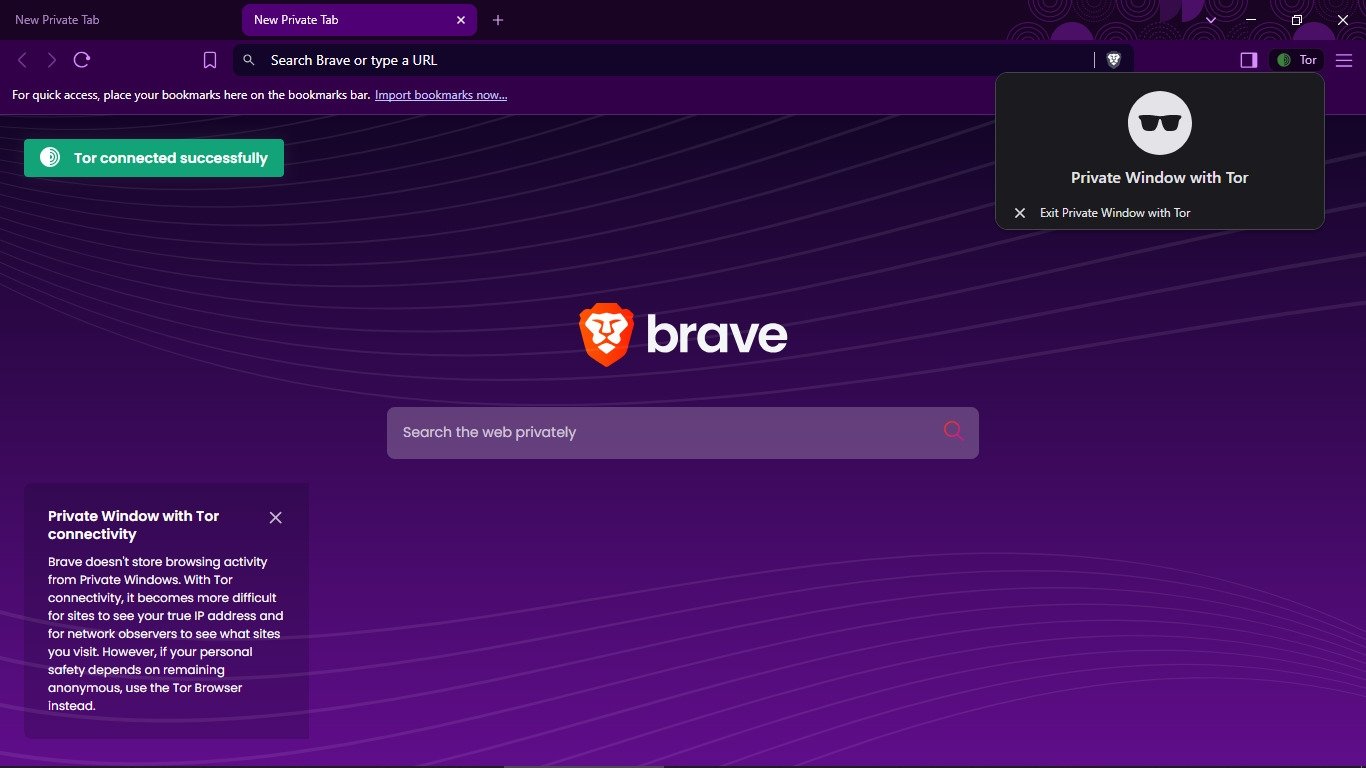Reload the current page

click(82, 60)
